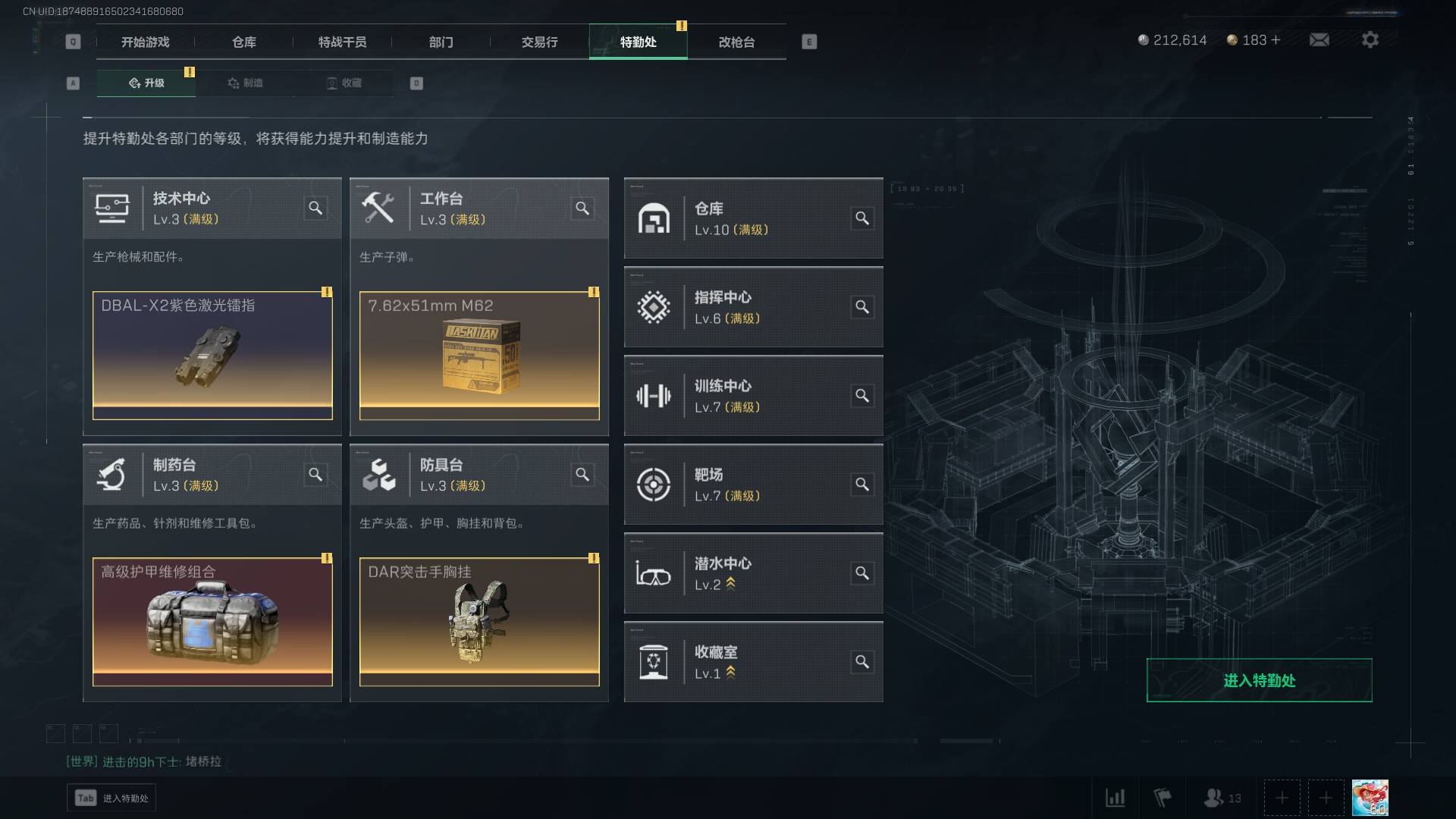Viewport: 1456px width, 819px height.
Task: Click the plus beside 183 currency
Action: coord(1276,39)
